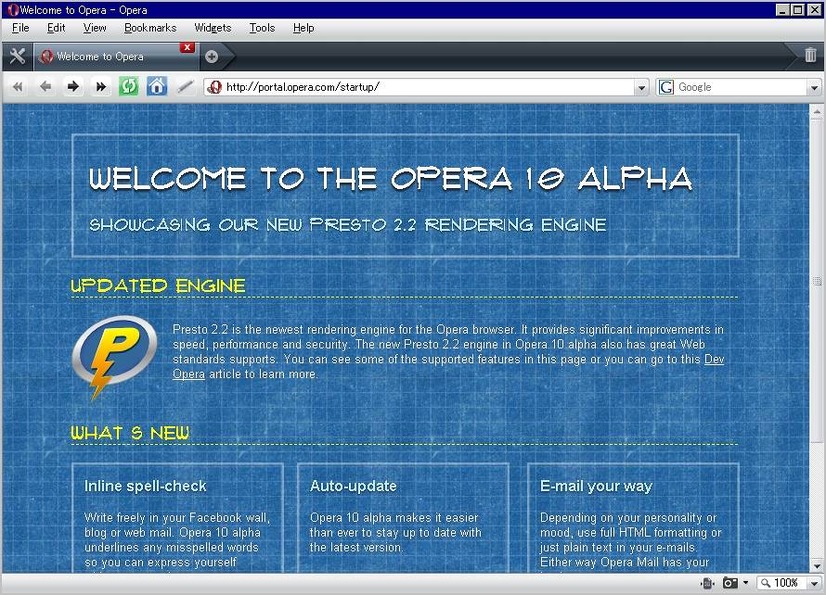826x595 pixels.
Task: Click the Opera logo in title bar
Action: coord(13,10)
